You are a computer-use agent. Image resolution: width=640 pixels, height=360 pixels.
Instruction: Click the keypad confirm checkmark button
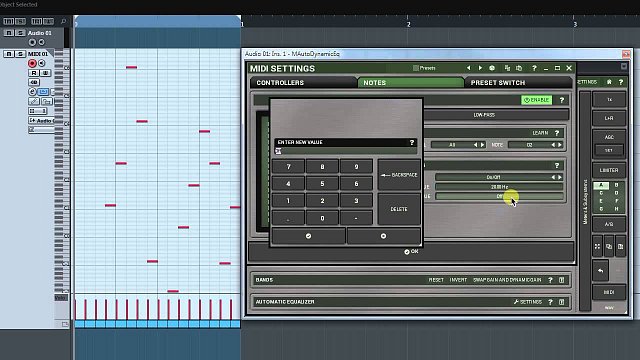pos(309,236)
